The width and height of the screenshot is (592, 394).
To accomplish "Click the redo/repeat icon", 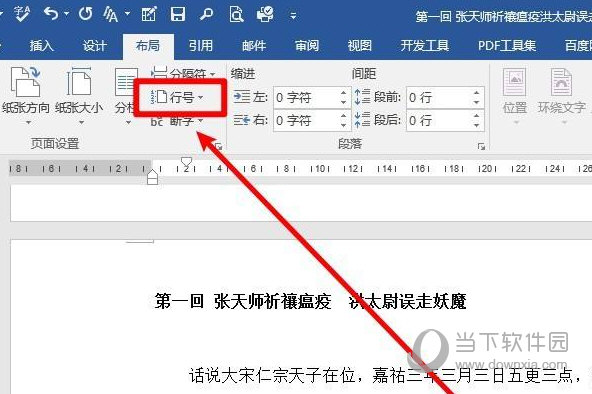I will click(x=86, y=14).
